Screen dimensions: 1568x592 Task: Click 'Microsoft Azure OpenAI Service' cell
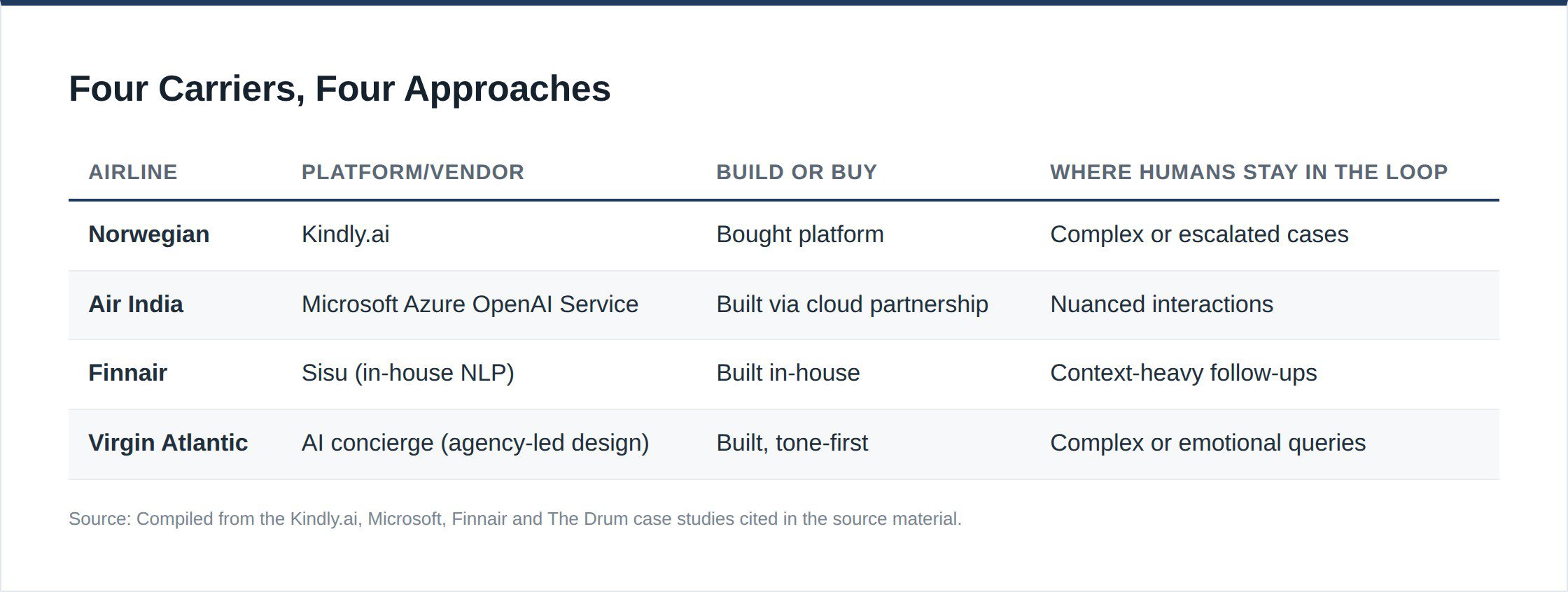point(470,304)
